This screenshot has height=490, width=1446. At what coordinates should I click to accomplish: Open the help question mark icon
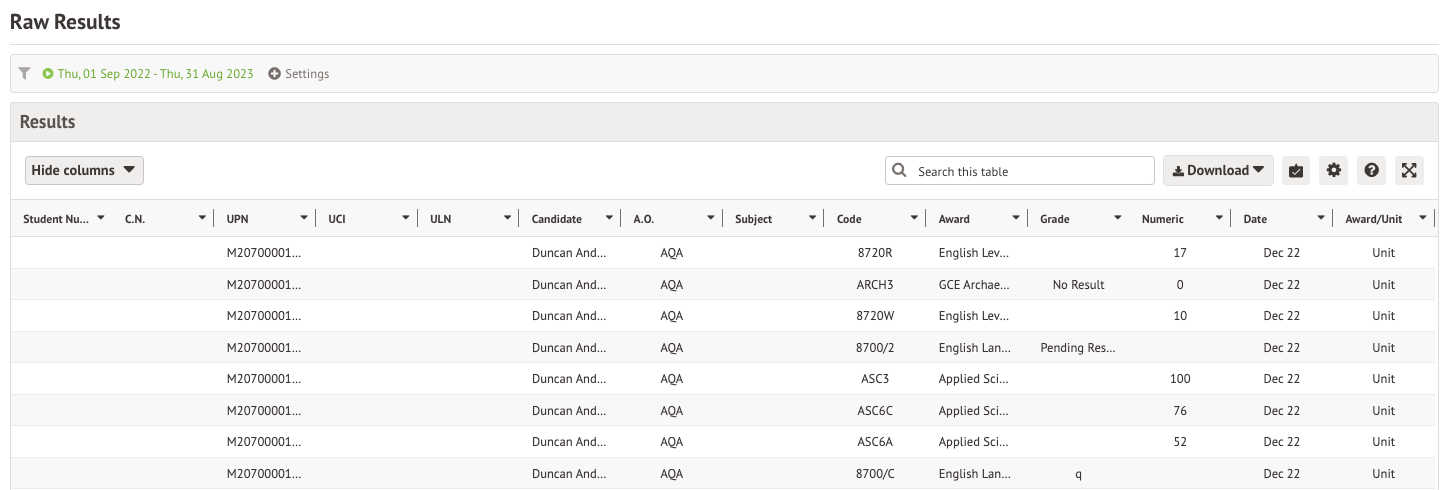coord(1372,171)
